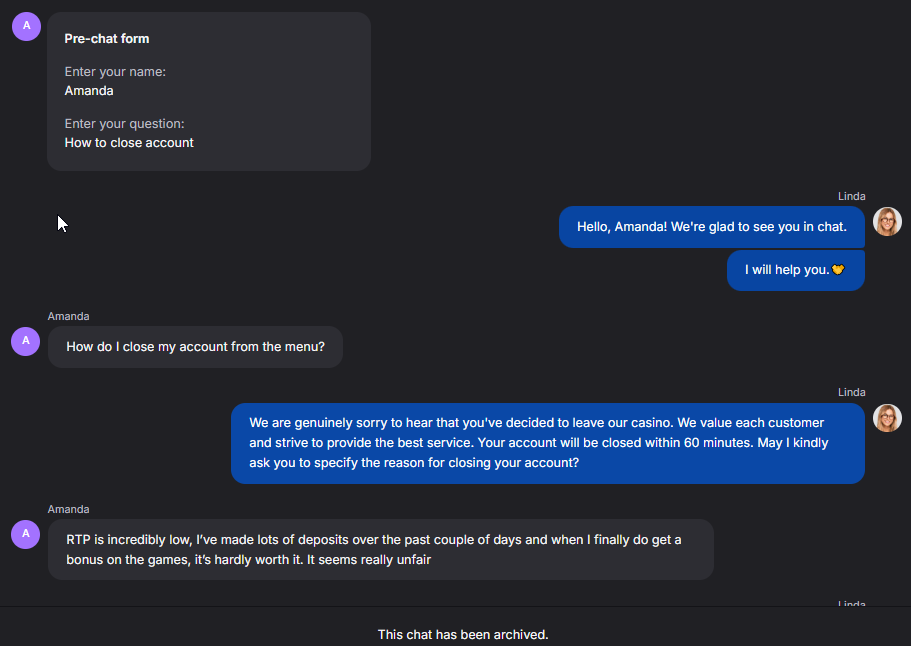Click Amanda's avatar beside the RTP complaint message
The width and height of the screenshot is (911, 646).
click(x=26, y=534)
